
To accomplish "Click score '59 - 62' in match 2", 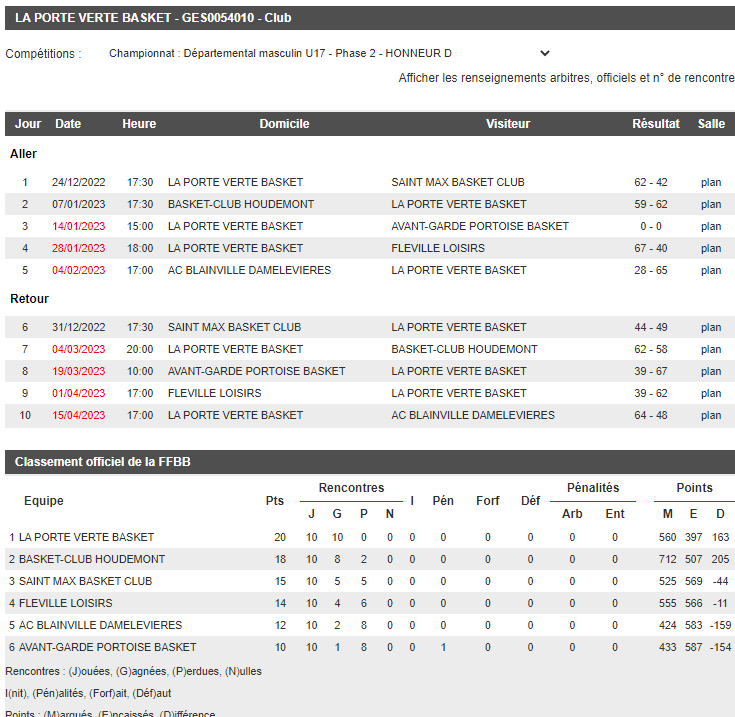I will pyautogui.click(x=651, y=204).
